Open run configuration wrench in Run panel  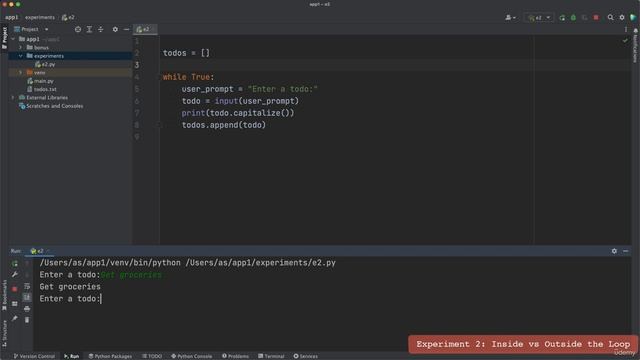(x=15, y=275)
